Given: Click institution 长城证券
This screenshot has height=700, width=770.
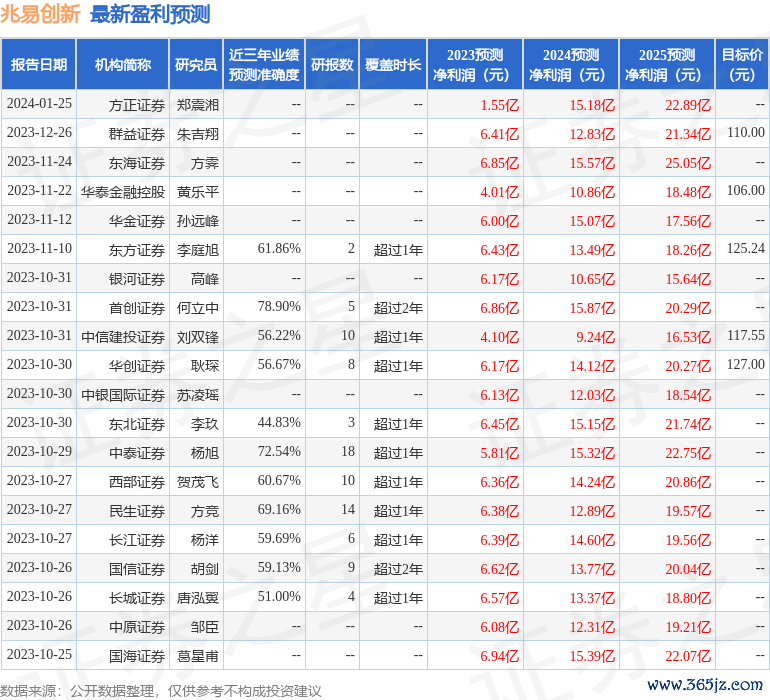Looking at the screenshot, I should click(x=137, y=598).
